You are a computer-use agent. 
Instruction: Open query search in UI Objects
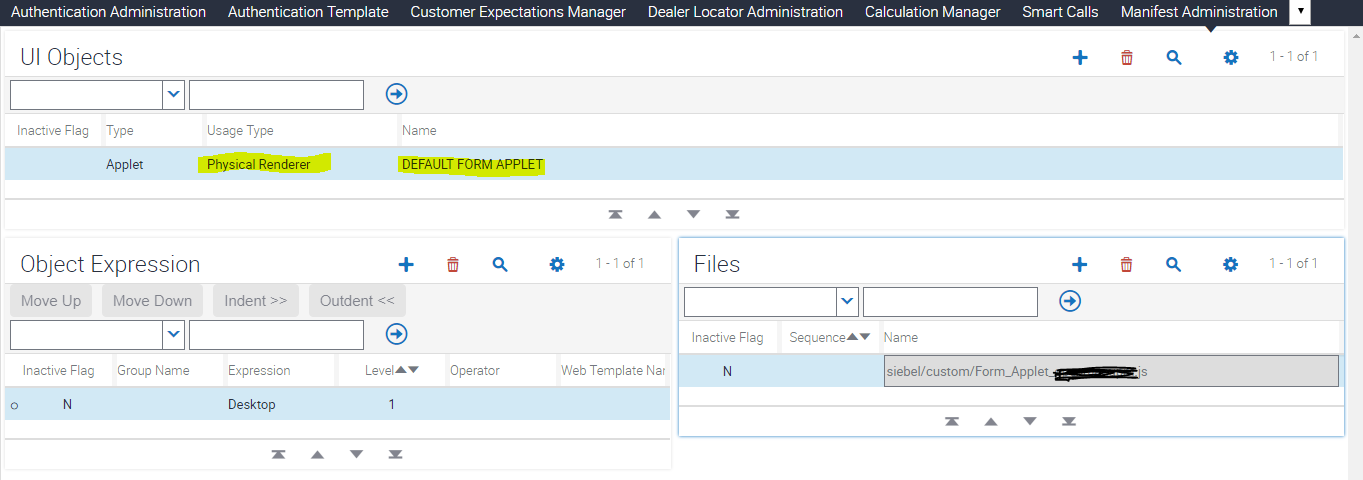click(1174, 58)
